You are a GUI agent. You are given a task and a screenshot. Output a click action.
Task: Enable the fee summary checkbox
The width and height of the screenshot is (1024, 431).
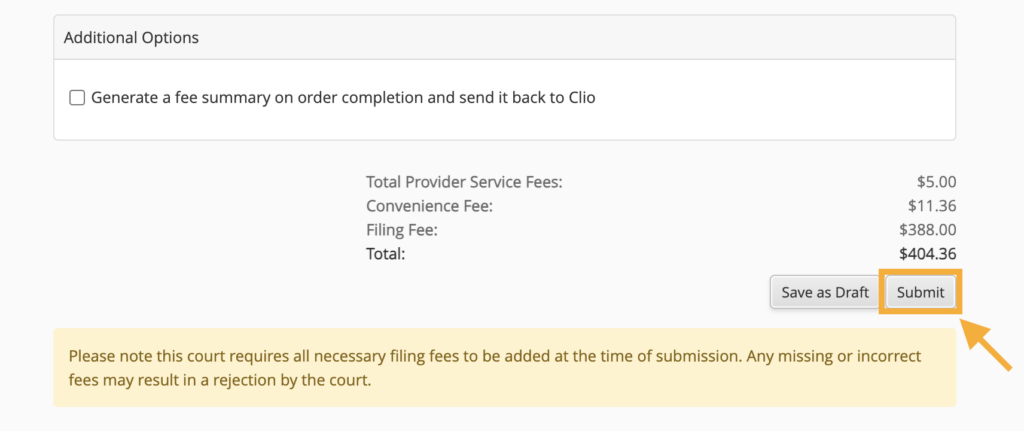[77, 98]
